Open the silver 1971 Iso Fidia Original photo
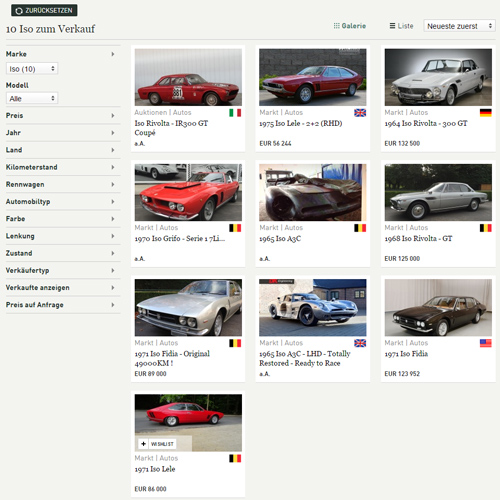The image size is (500, 500). pyautogui.click(x=188, y=307)
